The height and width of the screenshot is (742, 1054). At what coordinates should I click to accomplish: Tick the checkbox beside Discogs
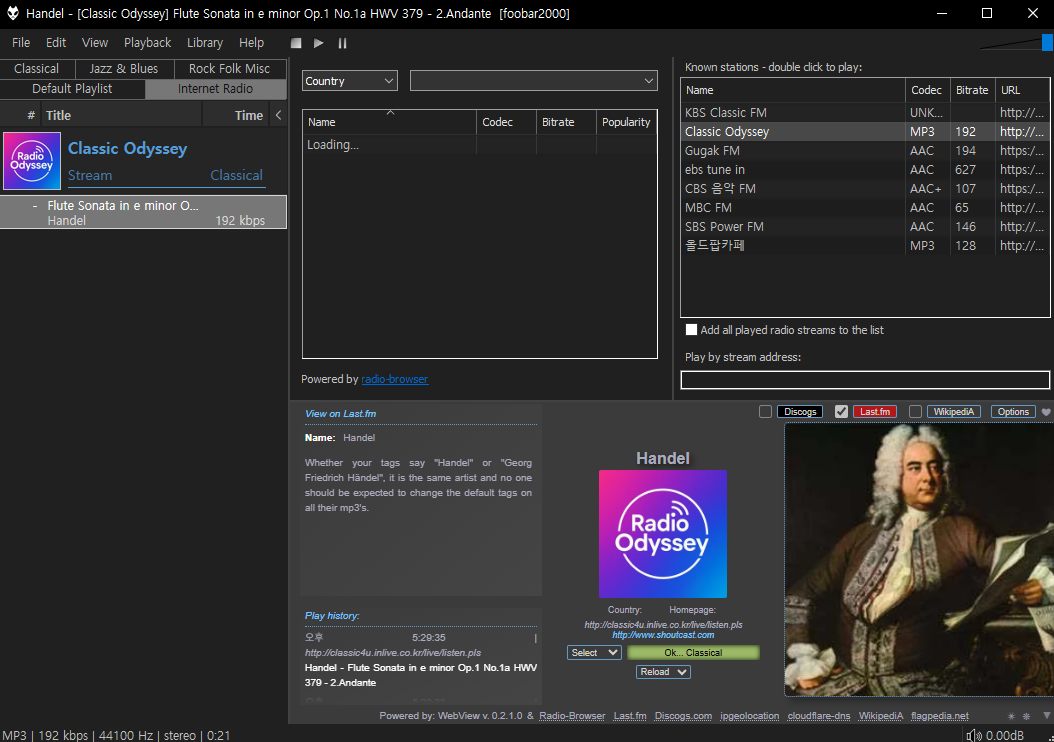pos(765,411)
